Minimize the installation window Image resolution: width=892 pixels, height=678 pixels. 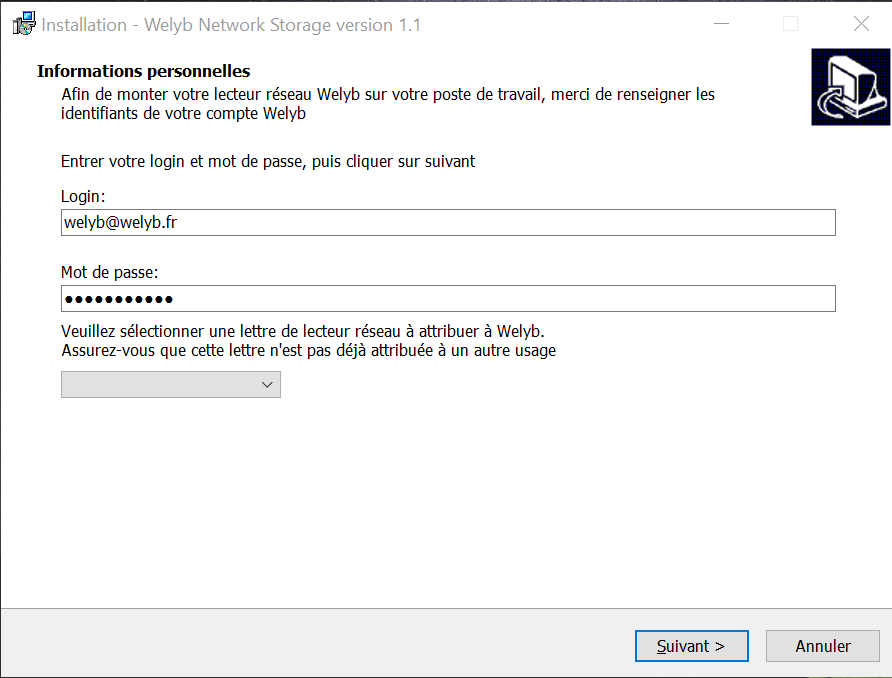click(721, 24)
